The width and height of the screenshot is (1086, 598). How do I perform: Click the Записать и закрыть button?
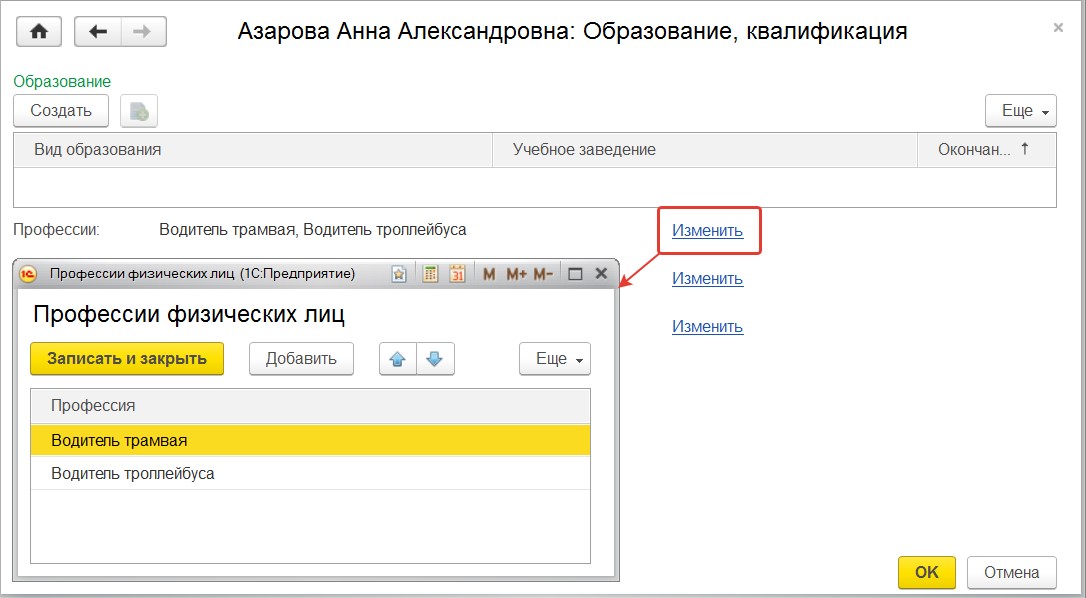[127, 359]
